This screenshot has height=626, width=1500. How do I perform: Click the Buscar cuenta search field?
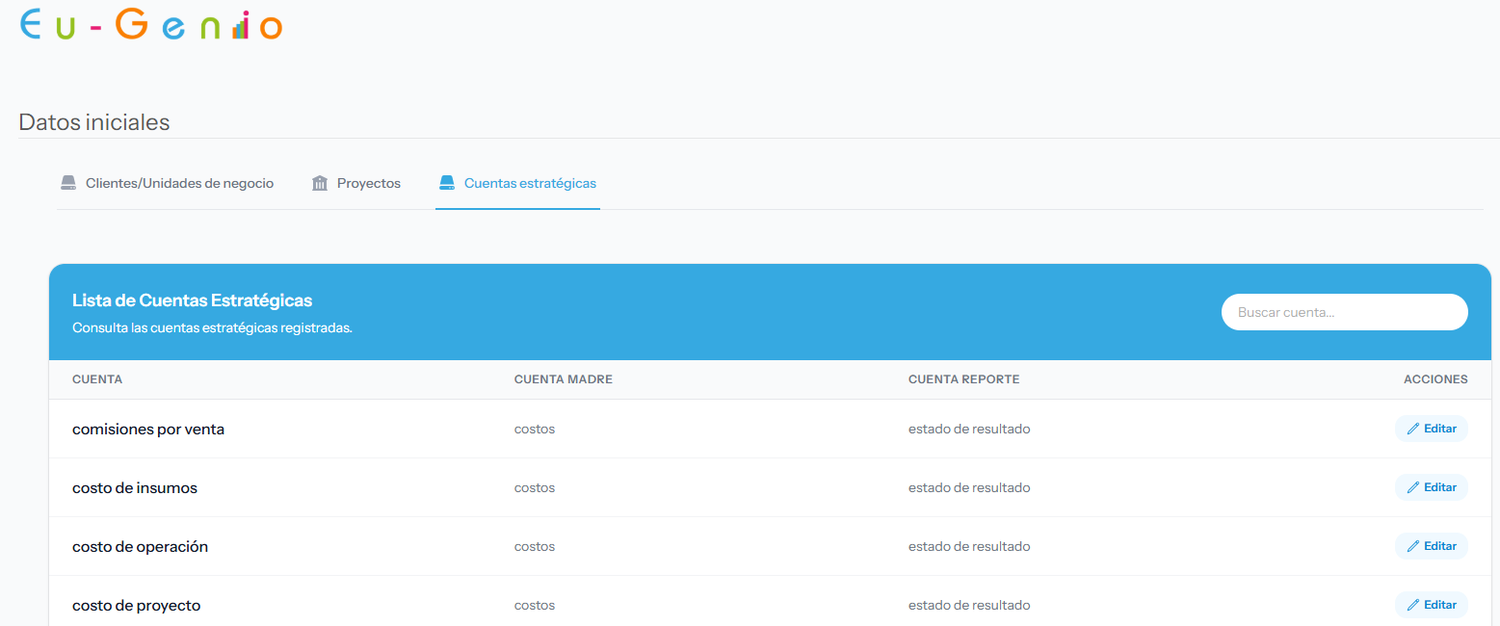[1344, 312]
